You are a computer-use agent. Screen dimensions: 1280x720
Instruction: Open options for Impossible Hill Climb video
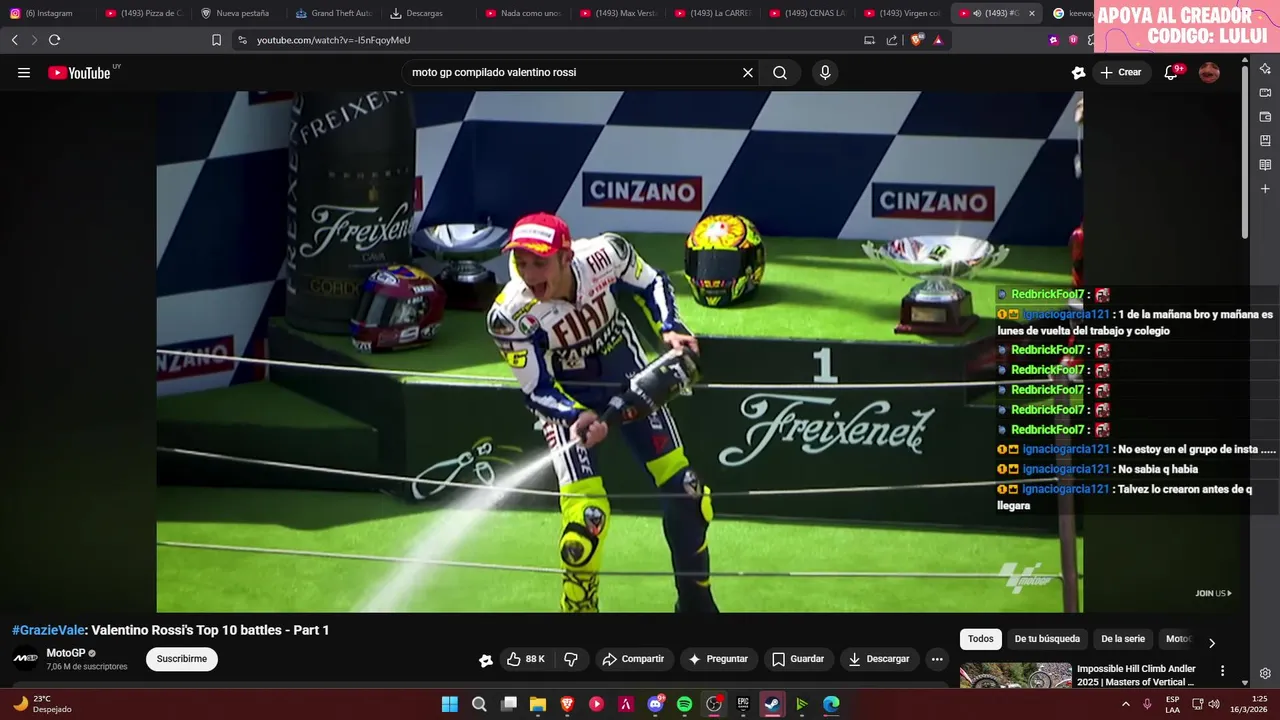click(x=1222, y=671)
